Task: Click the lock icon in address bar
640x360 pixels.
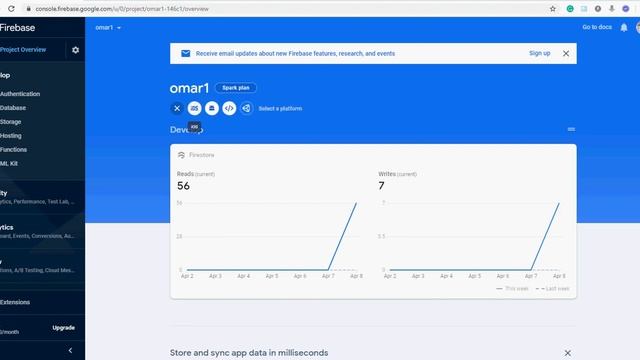Action: (x=28, y=9)
